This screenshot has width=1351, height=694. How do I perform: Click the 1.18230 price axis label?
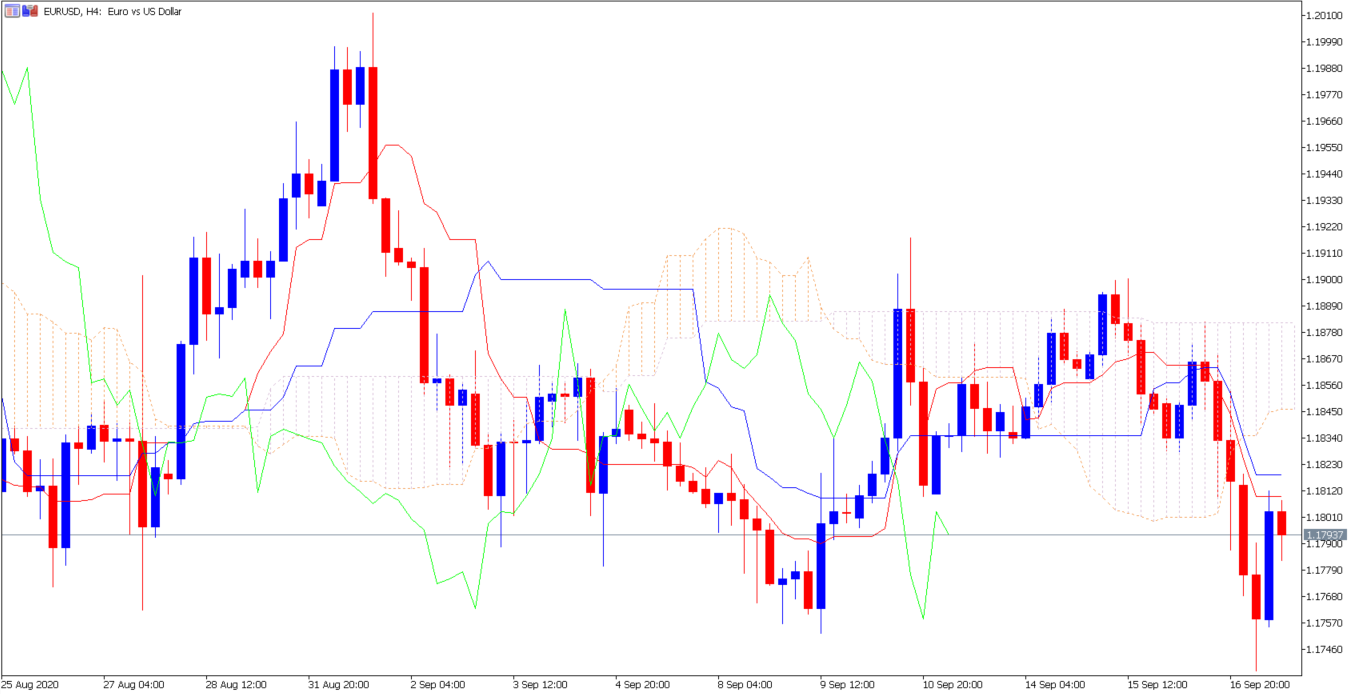[1325, 464]
